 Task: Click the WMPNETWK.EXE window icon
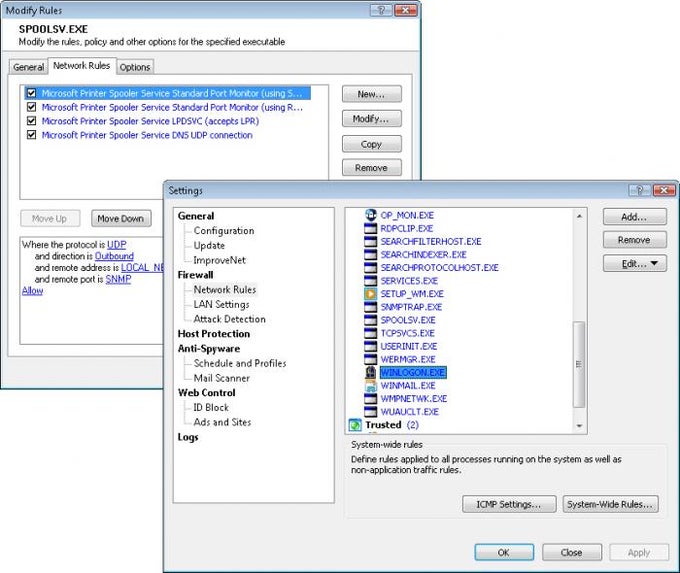tap(370, 398)
